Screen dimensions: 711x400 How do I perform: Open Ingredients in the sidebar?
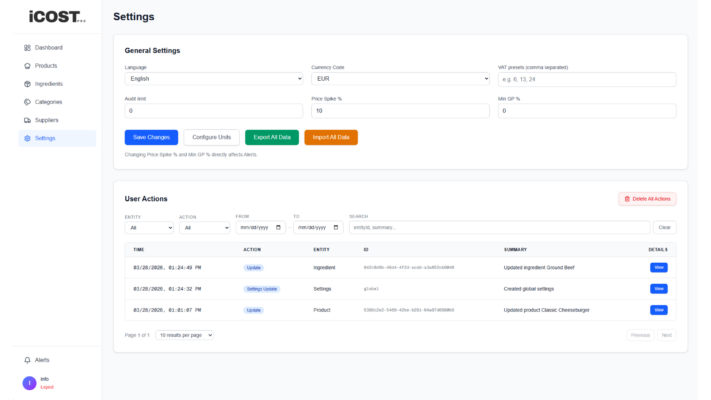[x=57, y=84]
